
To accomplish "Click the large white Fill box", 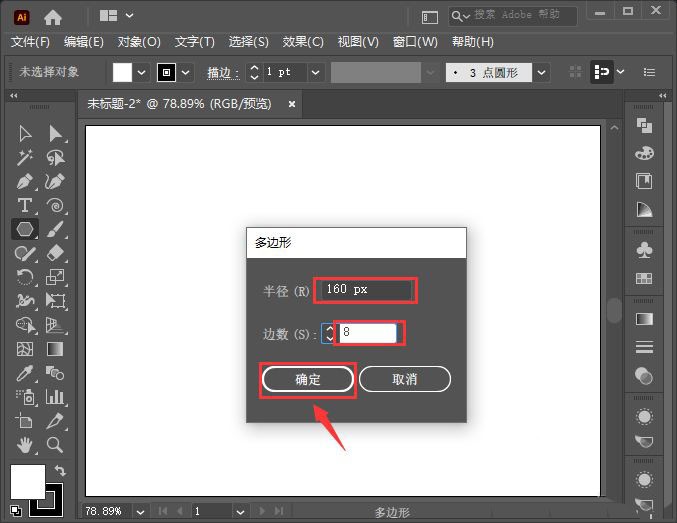I will click(x=28, y=482).
